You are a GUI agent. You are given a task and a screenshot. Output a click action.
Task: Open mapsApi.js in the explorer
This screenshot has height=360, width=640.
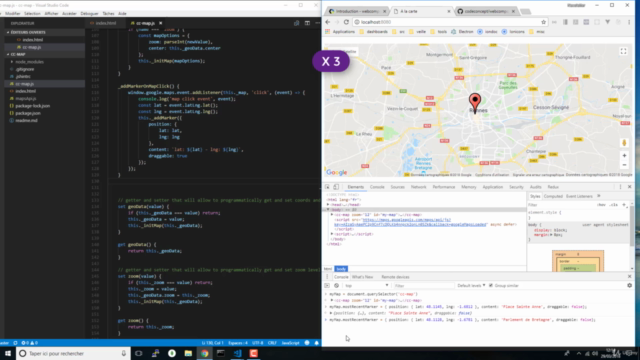point(26,98)
